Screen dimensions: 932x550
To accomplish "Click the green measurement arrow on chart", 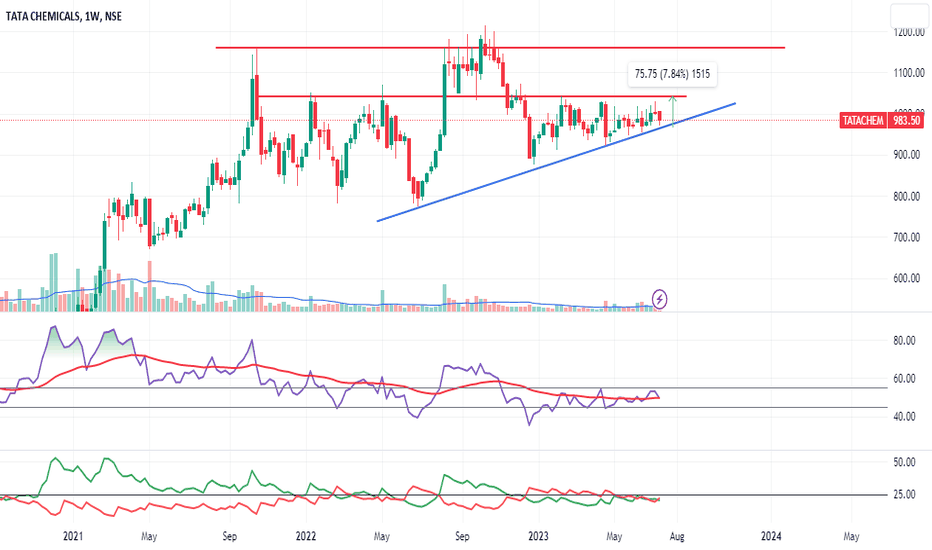I will click(673, 111).
